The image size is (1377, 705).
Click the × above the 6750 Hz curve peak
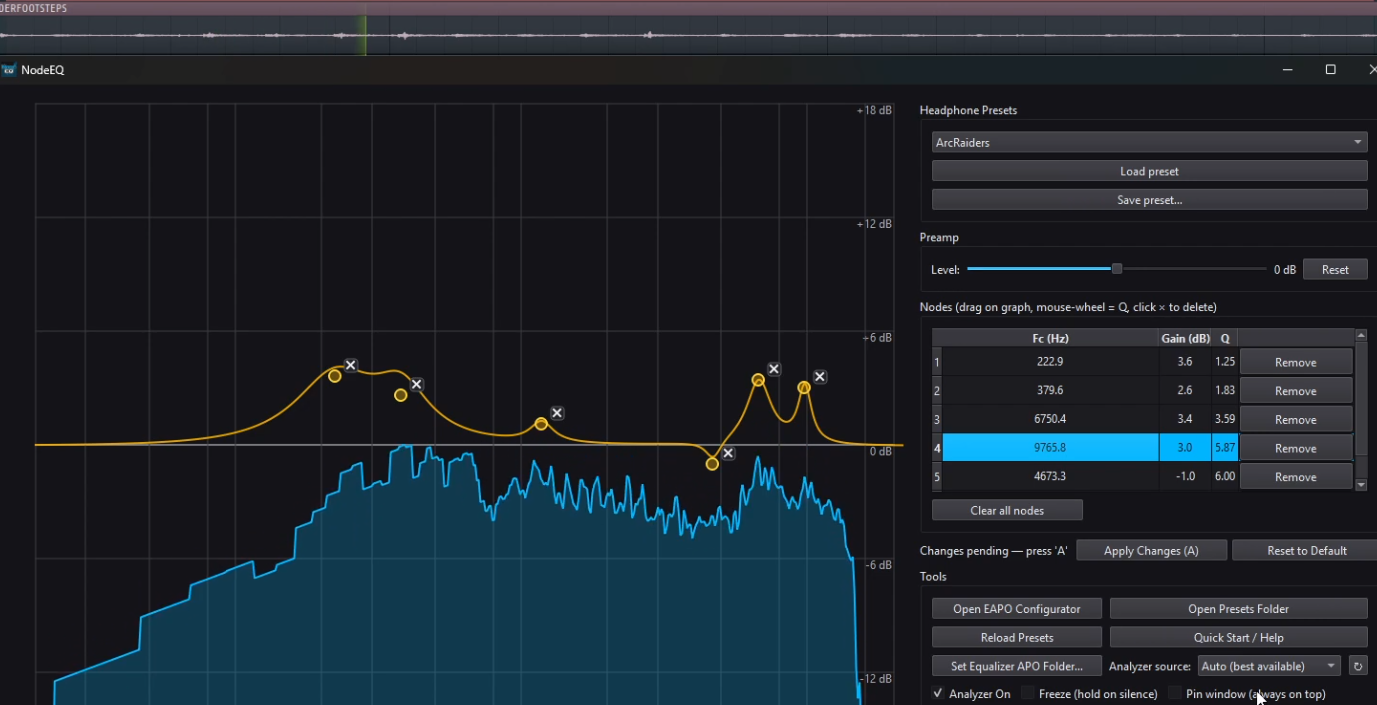click(x=773, y=368)
